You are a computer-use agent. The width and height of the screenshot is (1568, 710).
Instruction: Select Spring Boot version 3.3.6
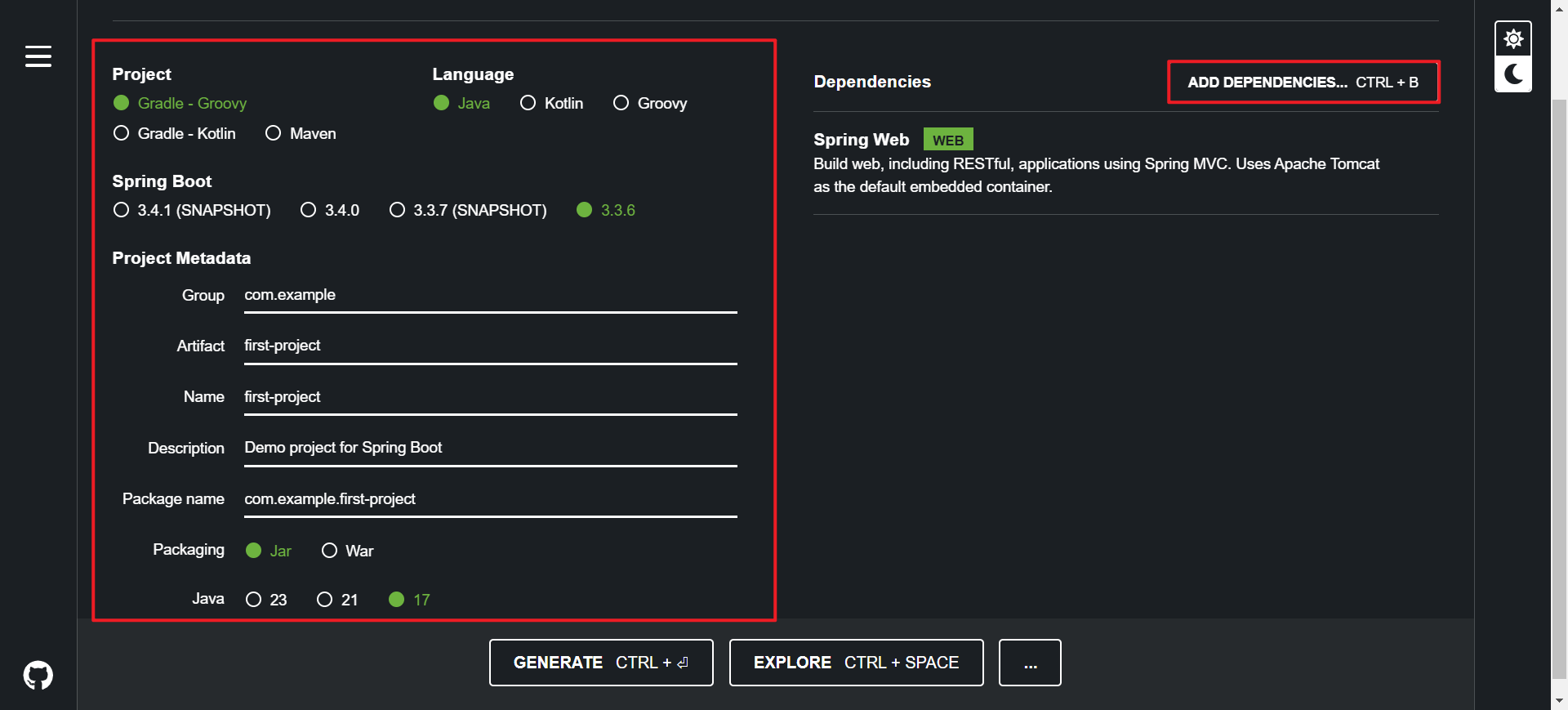(x=606, y=210)
